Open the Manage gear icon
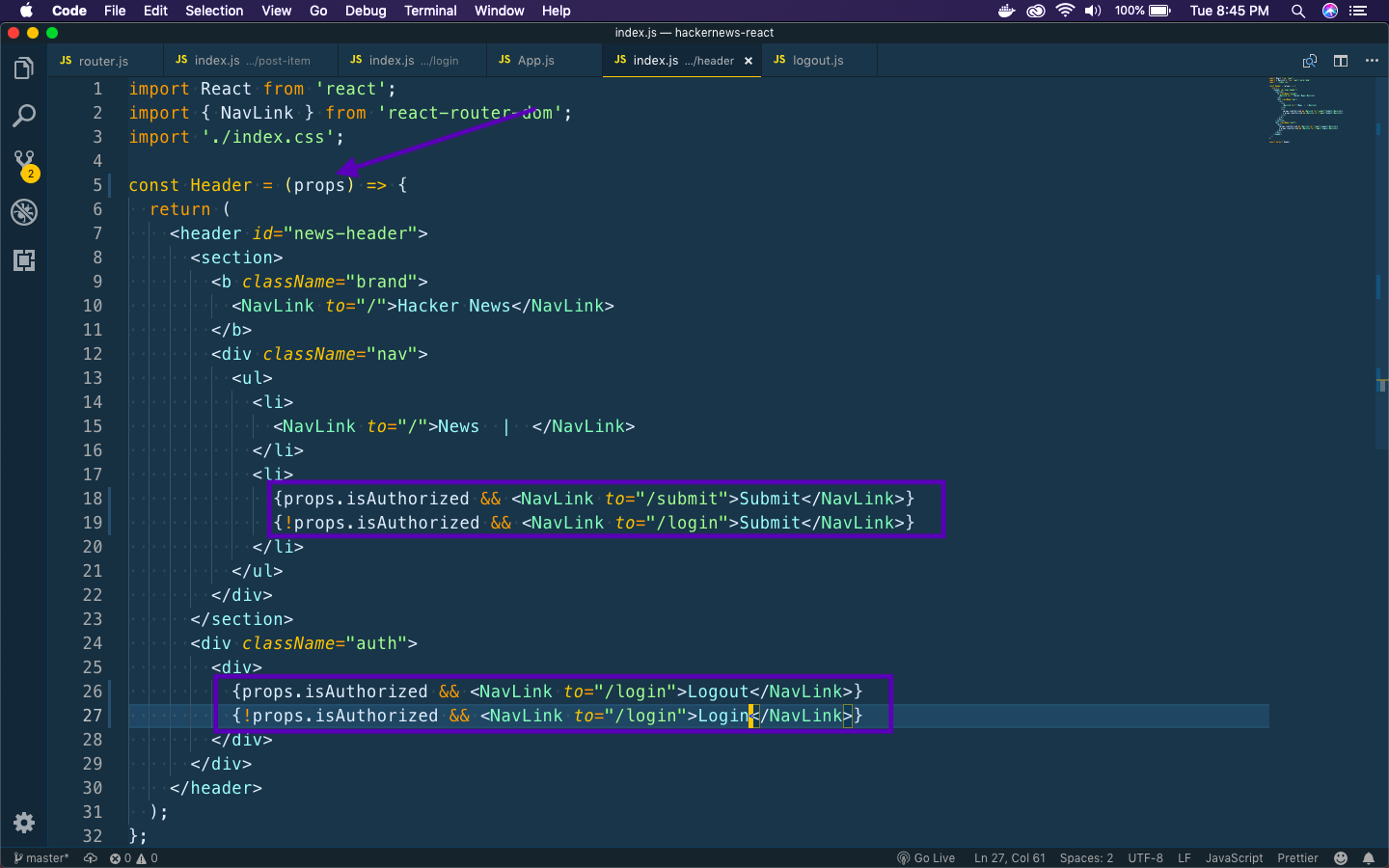 [24, 823]
